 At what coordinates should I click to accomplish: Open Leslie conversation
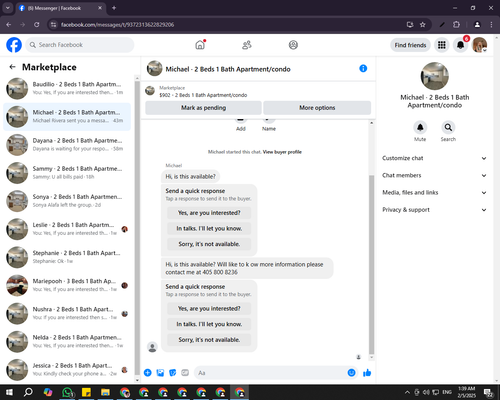click(x=67, y=229)
